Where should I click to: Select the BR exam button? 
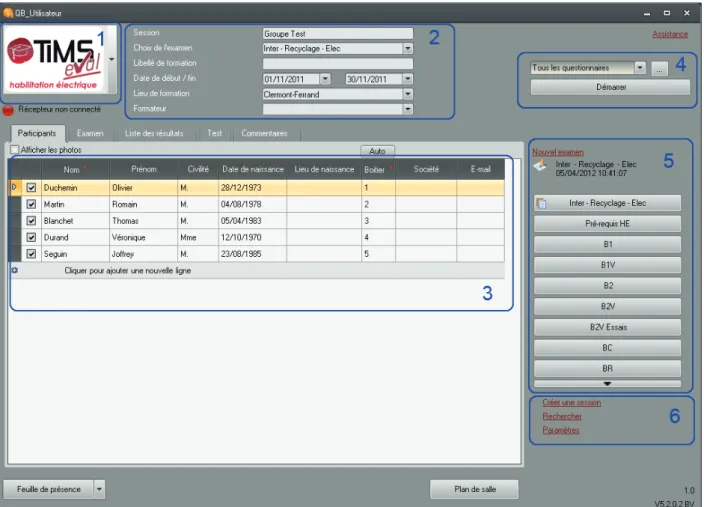pos(607,368)
